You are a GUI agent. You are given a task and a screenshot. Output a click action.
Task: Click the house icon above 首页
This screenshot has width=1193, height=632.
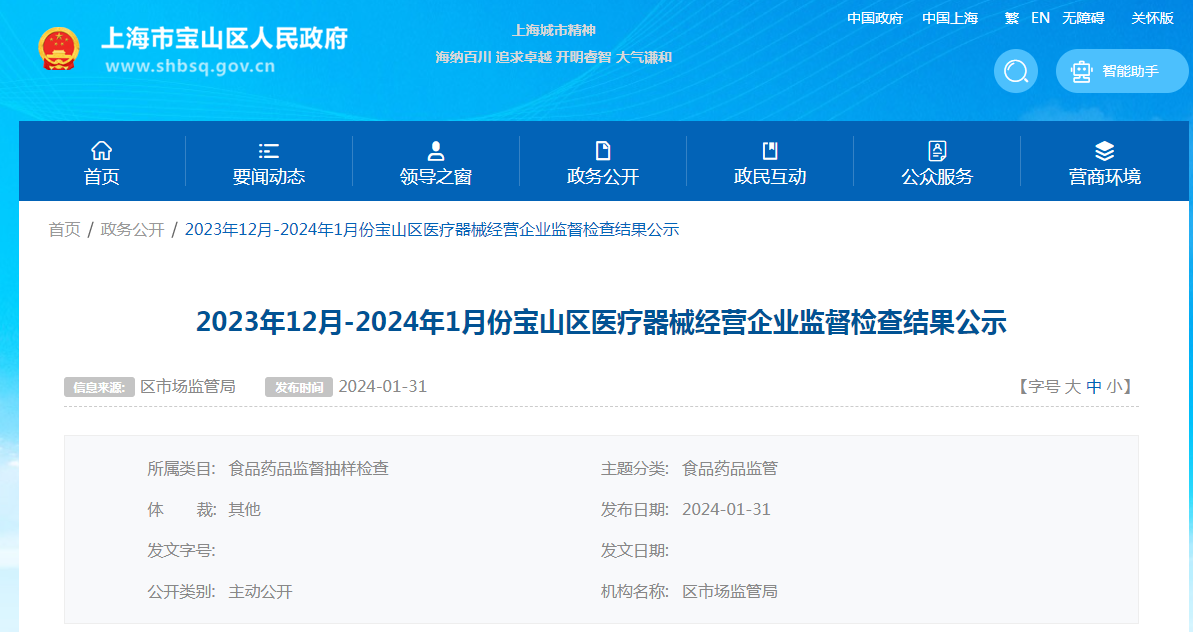pyautogui.click(x=101, y=151)
